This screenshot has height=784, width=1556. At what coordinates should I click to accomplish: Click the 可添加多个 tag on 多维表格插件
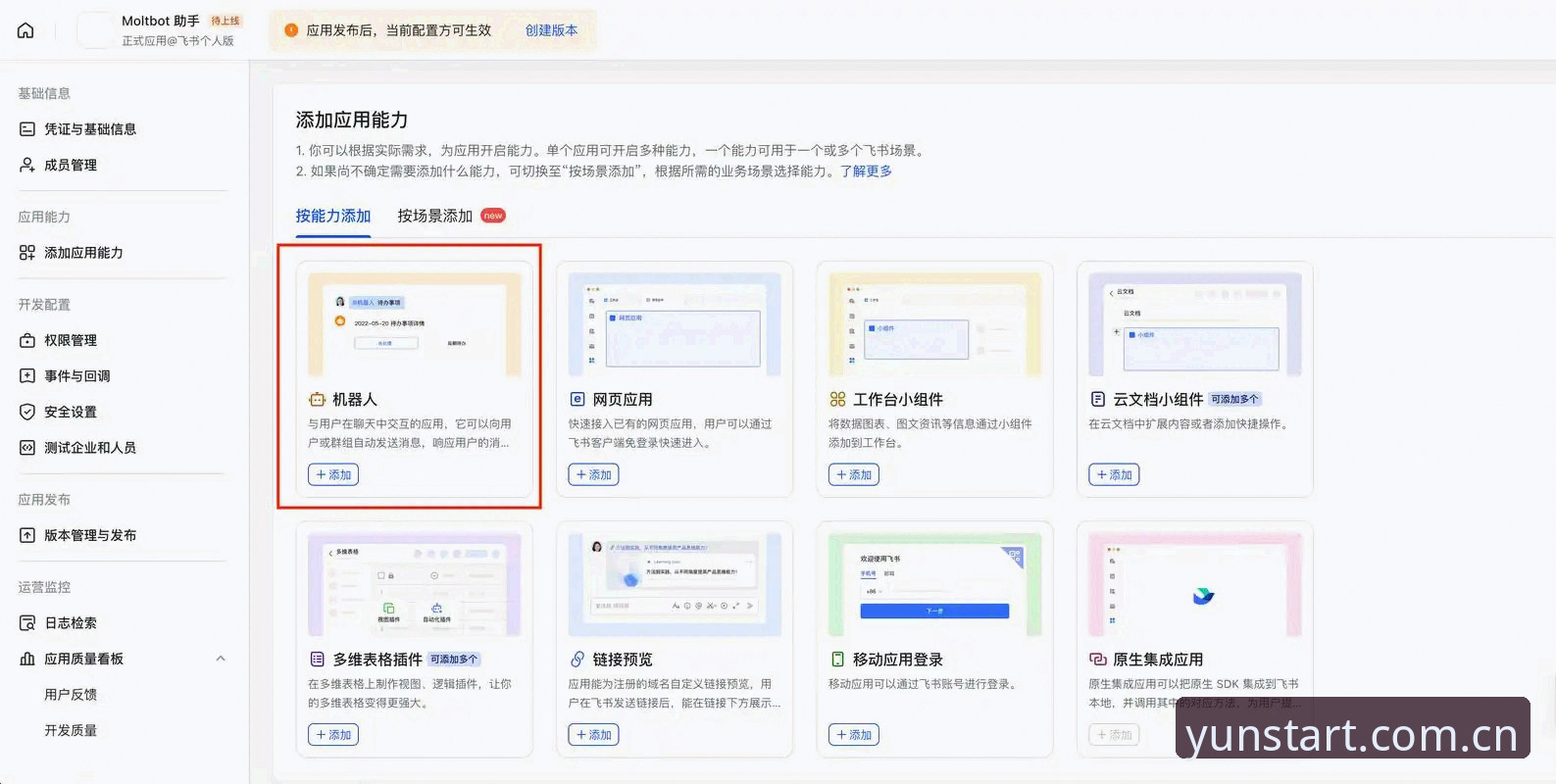coord(454,660)
